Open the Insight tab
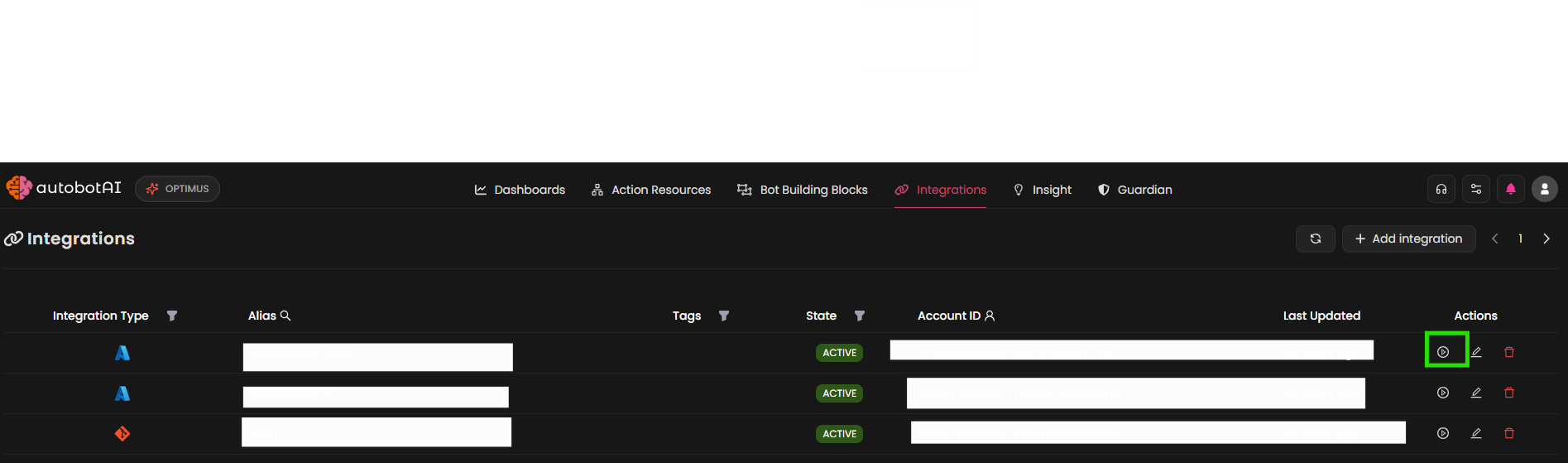 (x=1042, y=190)
